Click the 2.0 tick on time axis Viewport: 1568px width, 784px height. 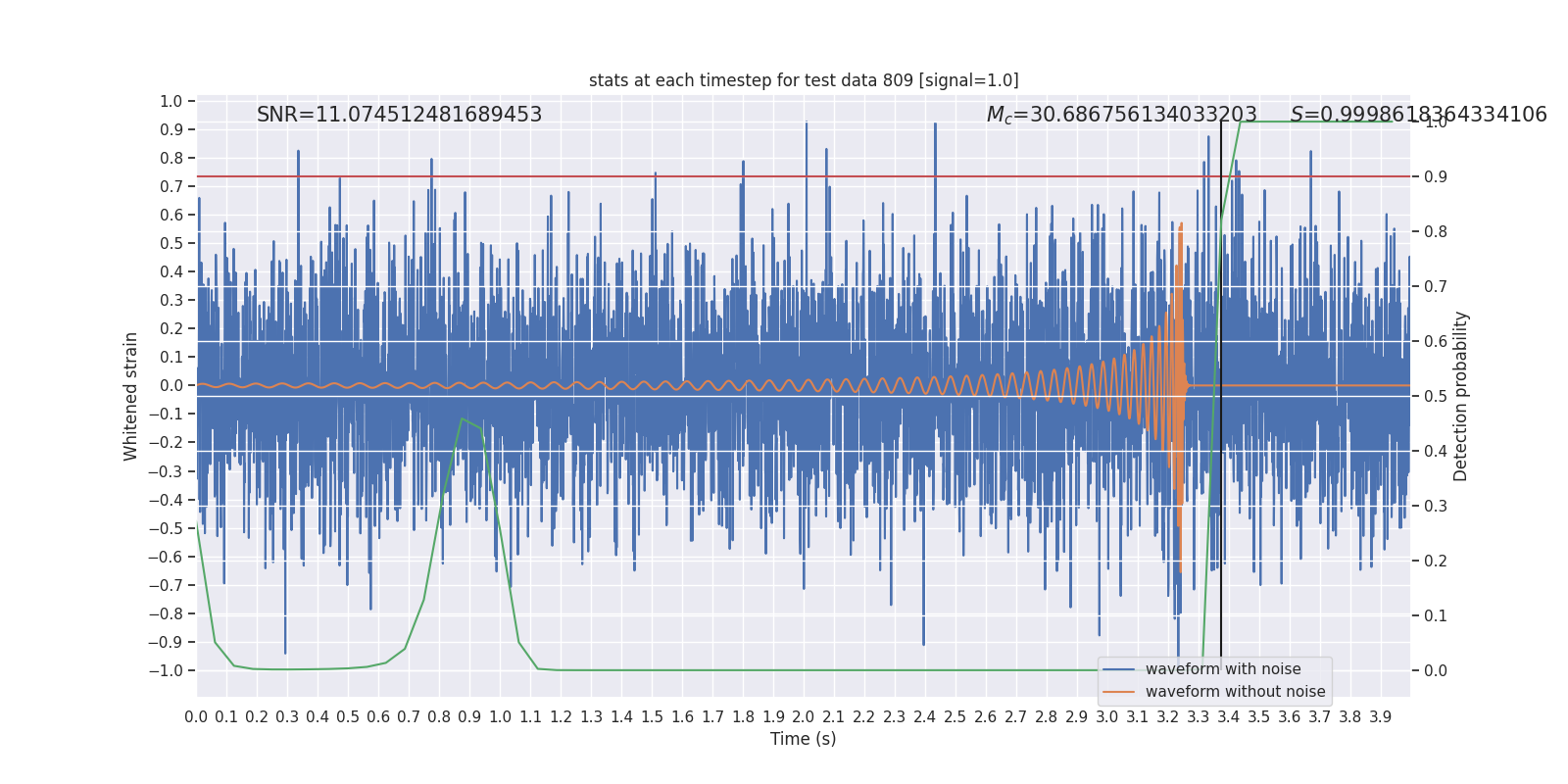(x=804, y=717)
